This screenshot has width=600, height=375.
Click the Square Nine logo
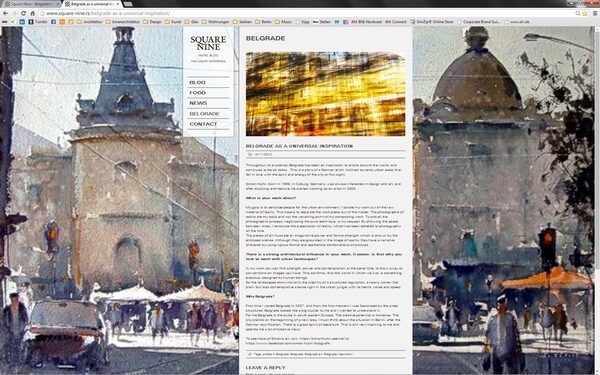coord(208,43)
